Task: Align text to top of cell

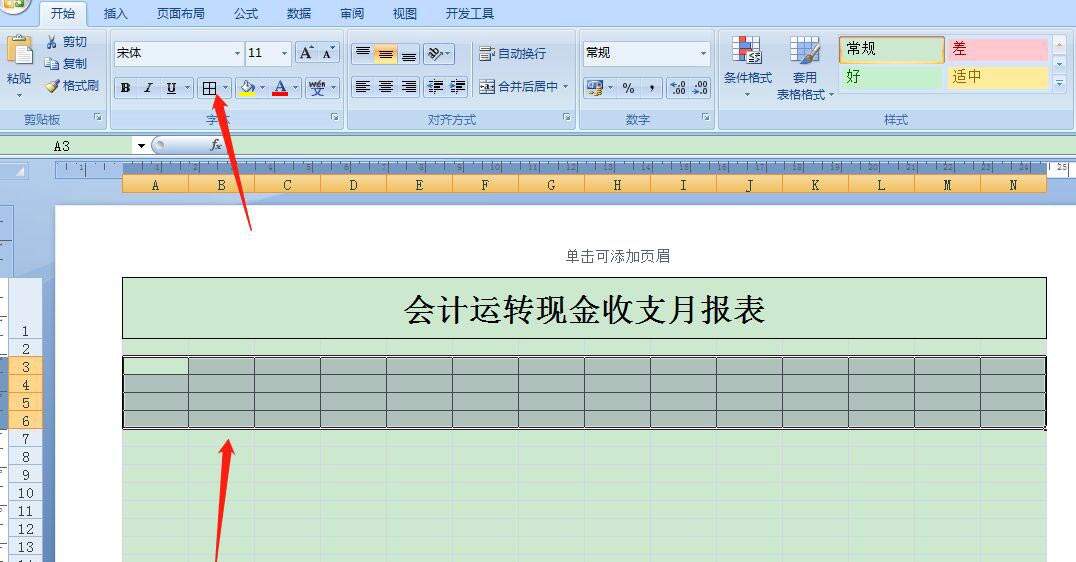Action: pyautogui.click(x=362, y=53)
